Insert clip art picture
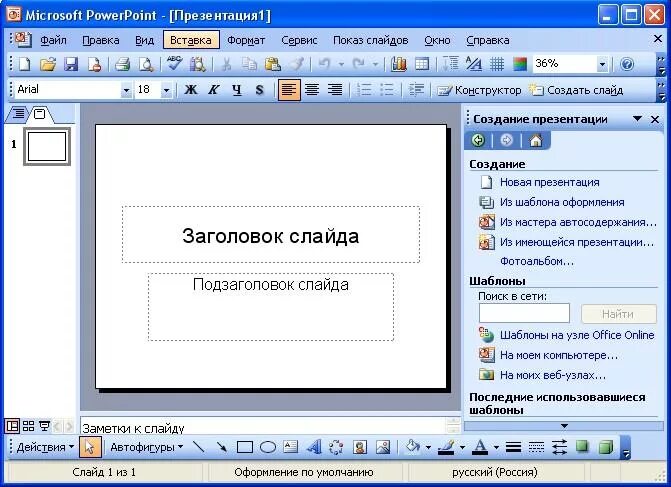The width and height of the screenshot is (671, 487). coord(360,447)
